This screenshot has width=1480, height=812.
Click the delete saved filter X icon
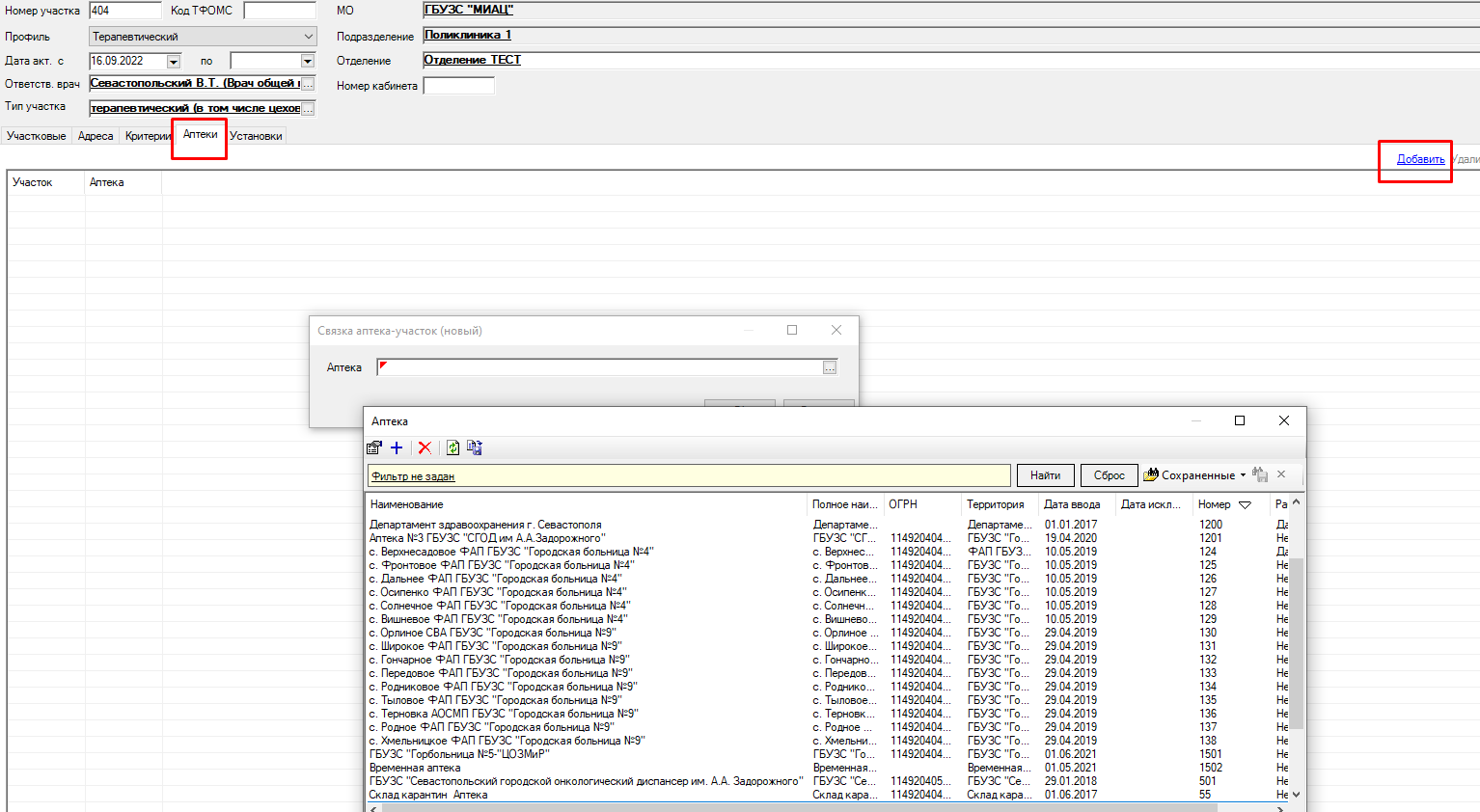1281,474
